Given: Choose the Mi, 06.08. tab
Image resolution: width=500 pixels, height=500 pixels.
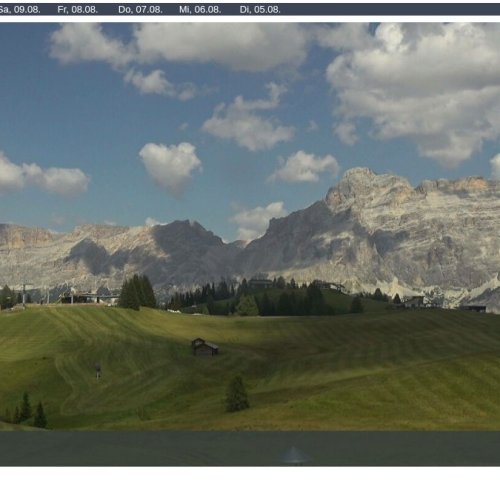Looking at the screenshot, I should tap(200, 10).
